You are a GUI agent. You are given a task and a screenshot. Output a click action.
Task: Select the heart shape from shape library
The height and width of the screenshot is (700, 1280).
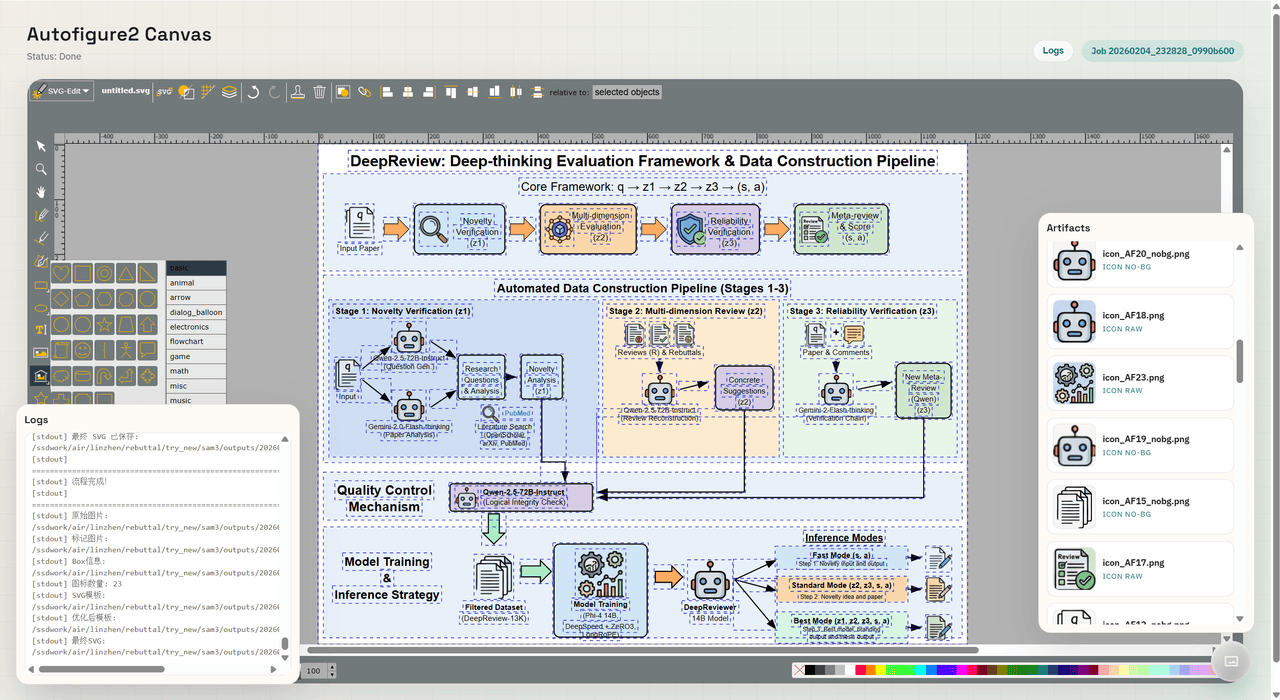tap(61, 273)
